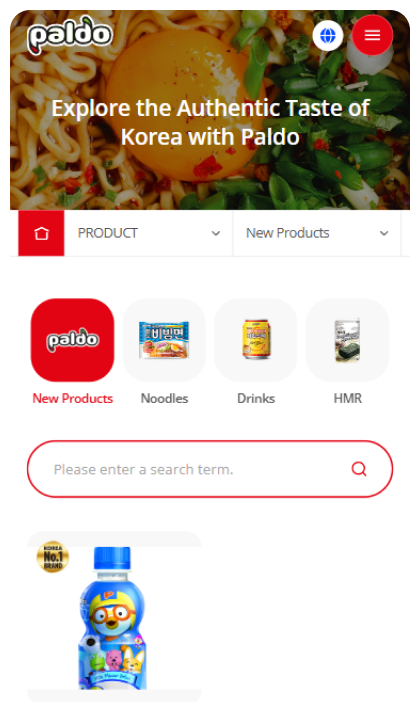Click the hero banner headline text
Viewport: 420px width, 712px height.
[x=210, y=122]
